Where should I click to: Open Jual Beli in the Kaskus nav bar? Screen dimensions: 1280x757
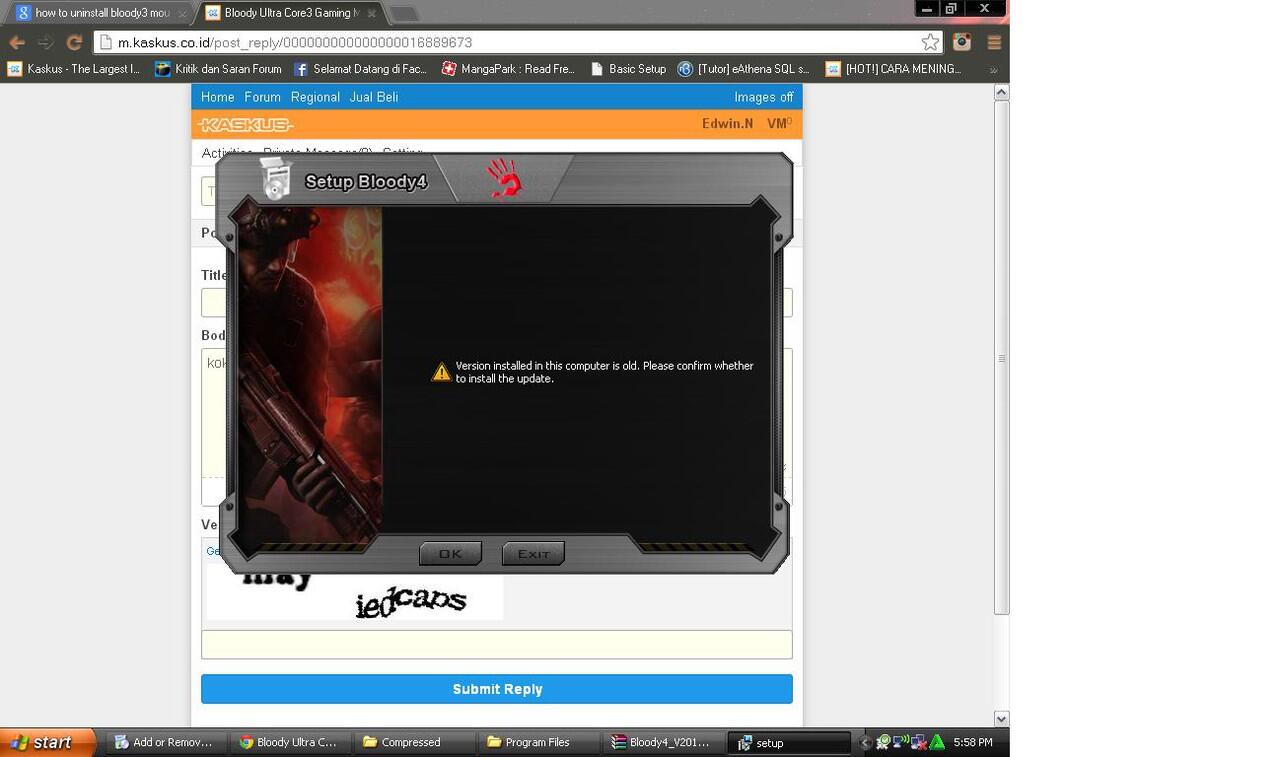374,97
